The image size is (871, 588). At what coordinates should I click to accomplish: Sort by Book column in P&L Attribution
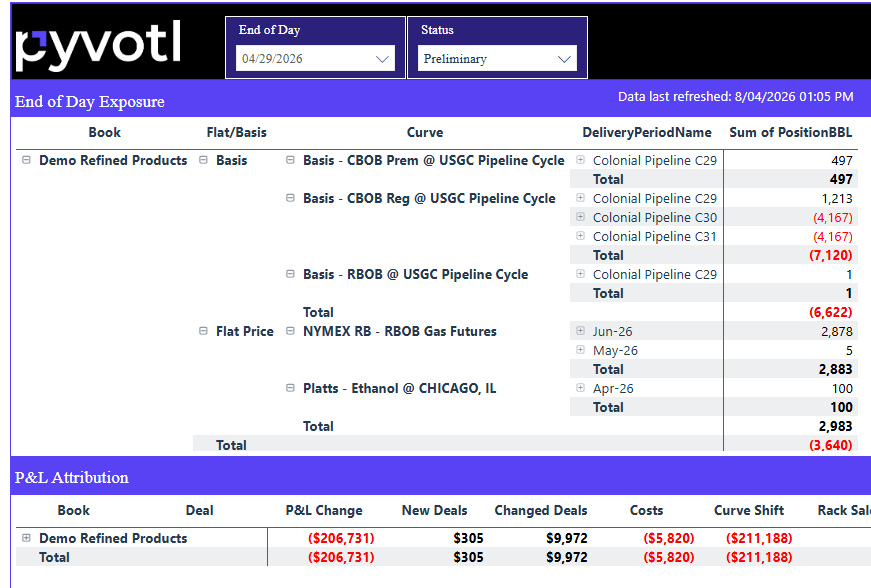73,510
